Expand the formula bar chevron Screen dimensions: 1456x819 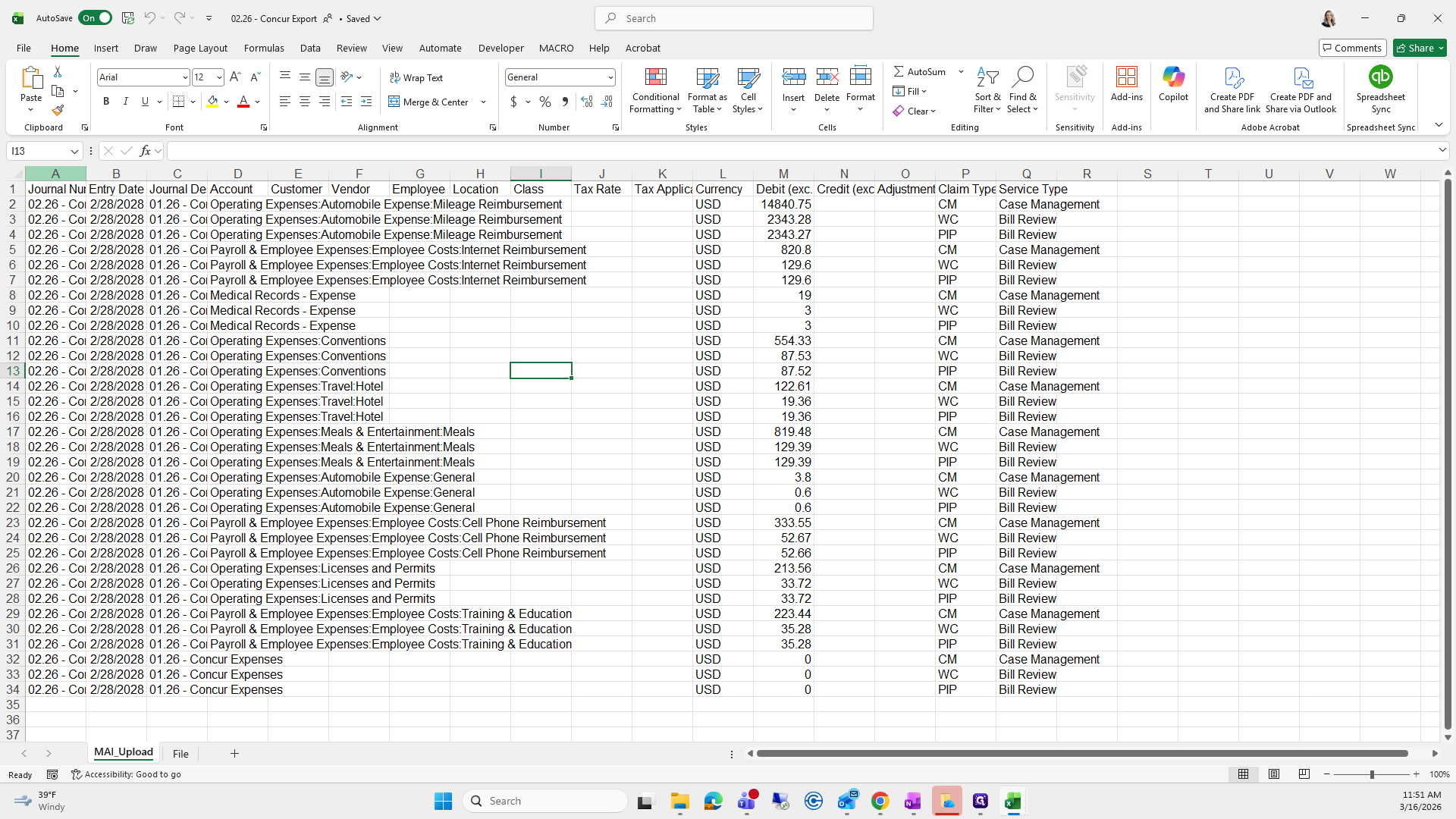point(1442,151)
